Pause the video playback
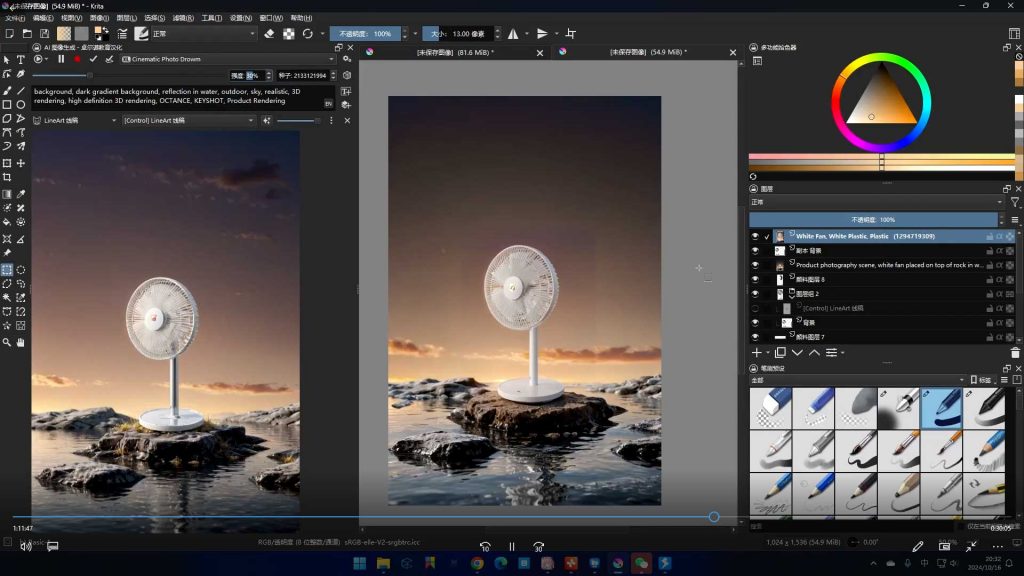1024x576 pixels. point(511,547)
